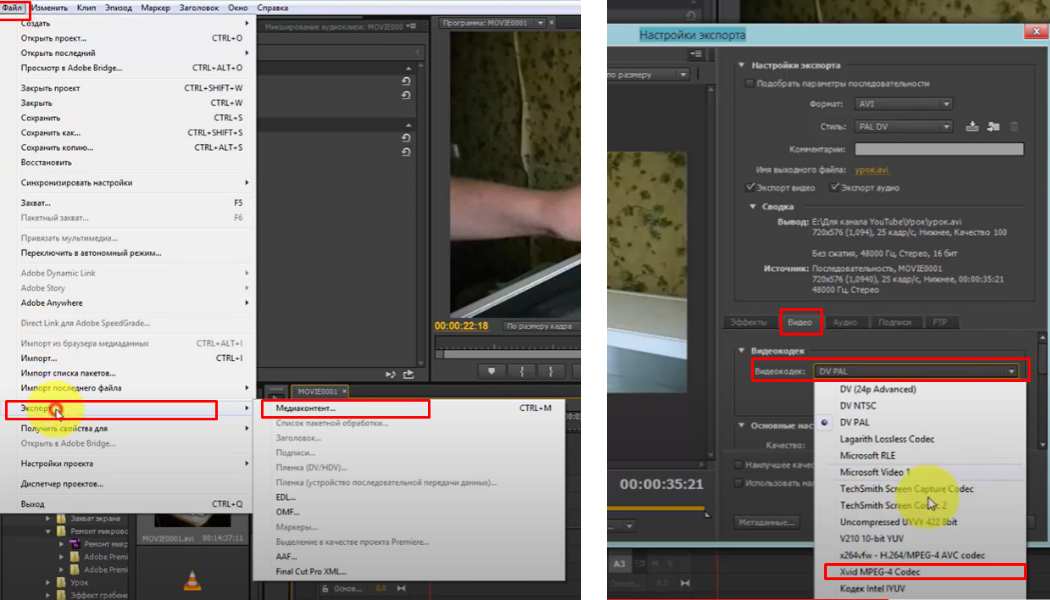Open the Видеокодек DV PAL dropdown
1050x600 pixels.
click(x=915, y=371)
